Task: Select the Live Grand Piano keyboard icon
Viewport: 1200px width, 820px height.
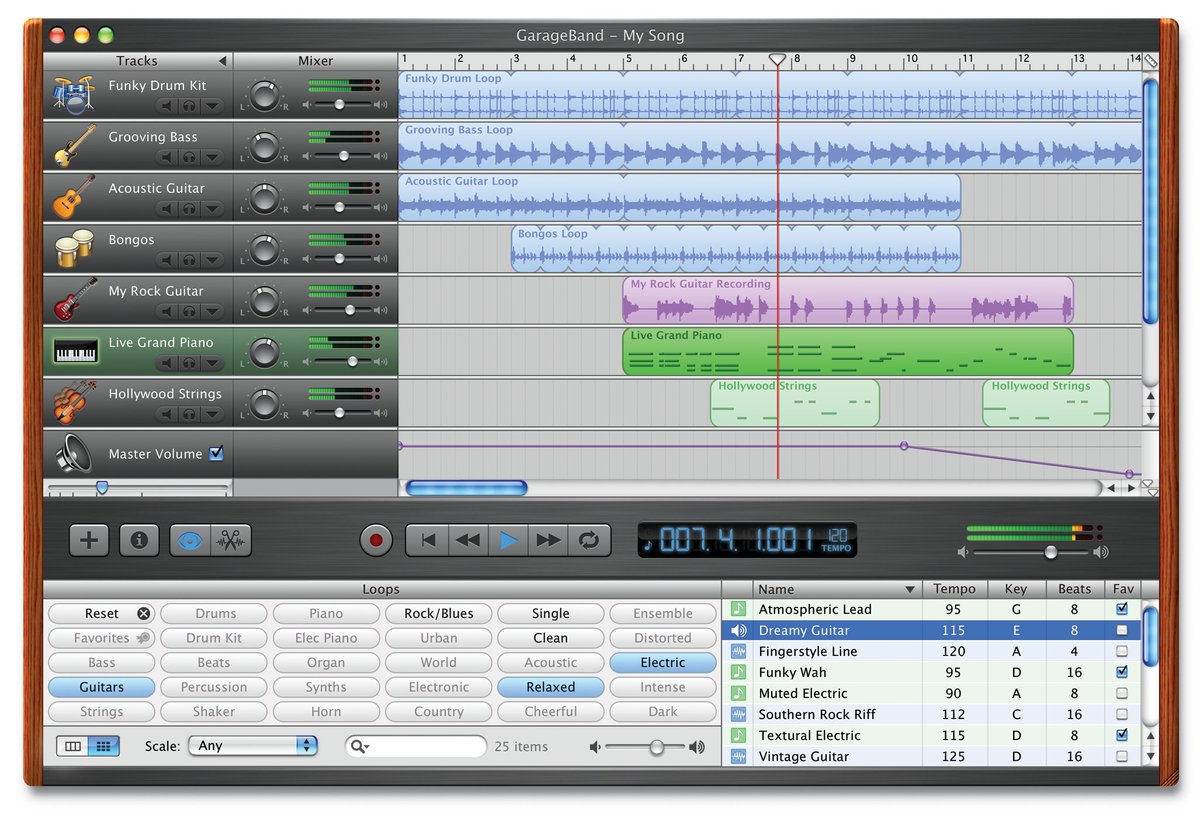Action: pos(75,351)
